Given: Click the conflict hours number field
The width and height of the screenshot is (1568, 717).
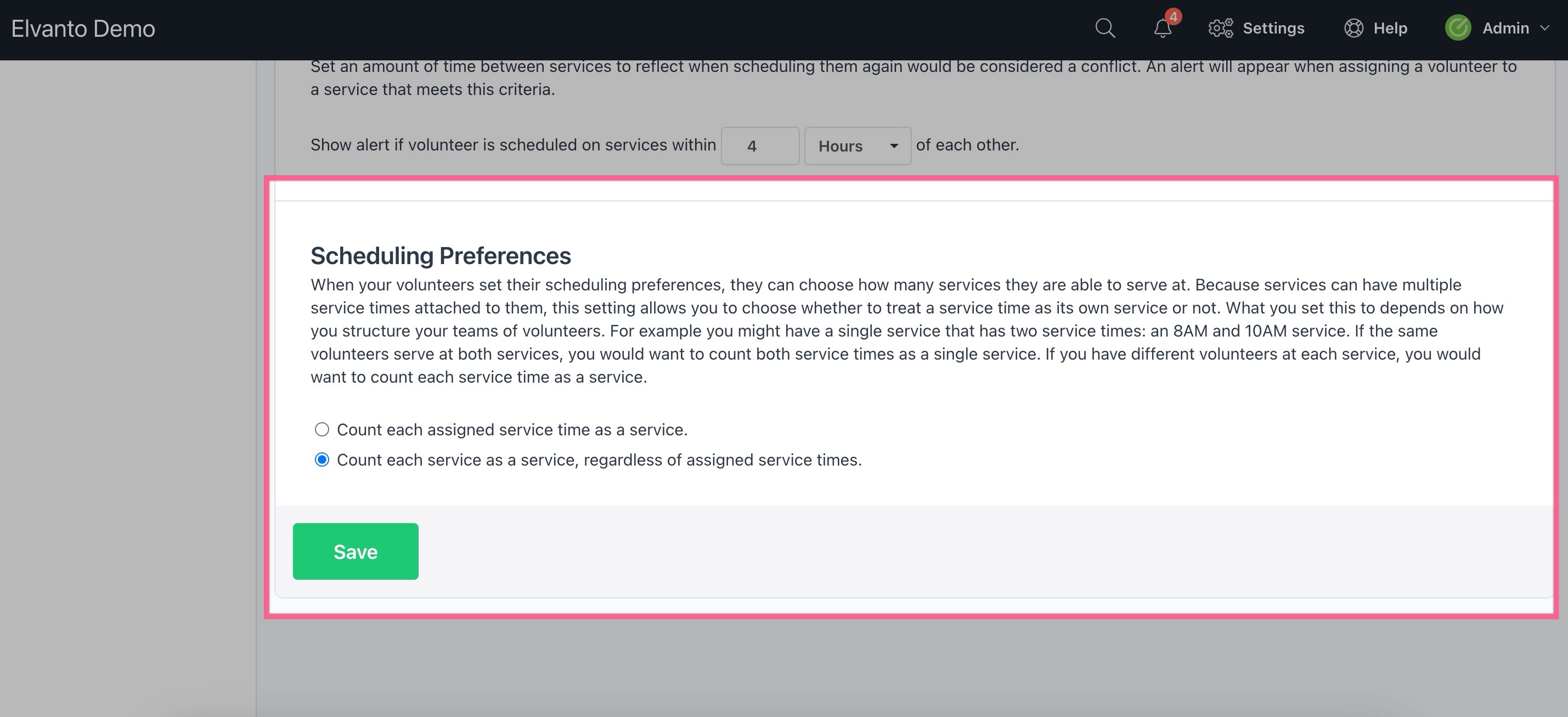Looking at the screenshot, I should [x=760, y=145].
